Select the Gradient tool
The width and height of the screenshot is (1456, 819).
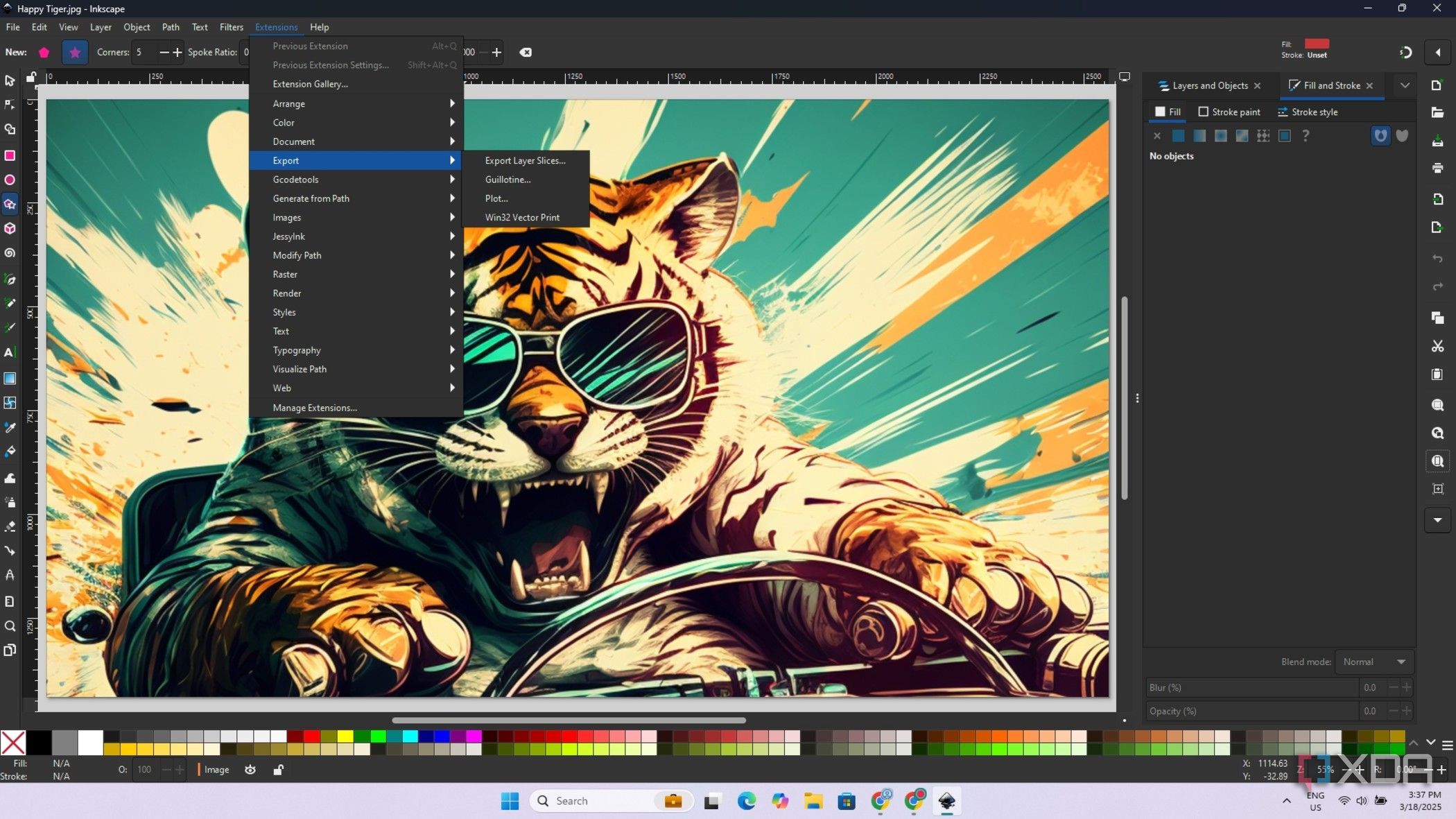coord(10,378)
